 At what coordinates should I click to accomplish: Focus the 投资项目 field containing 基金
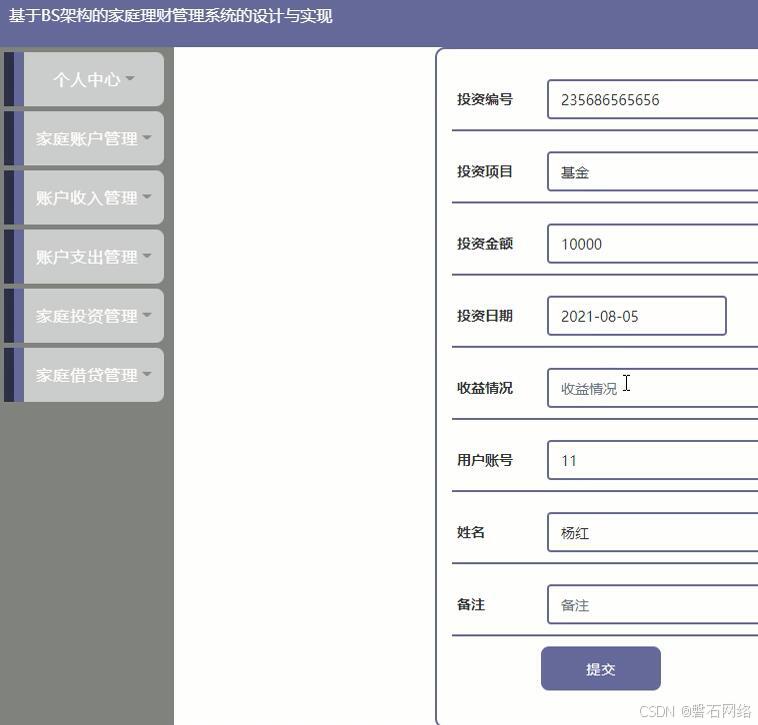coord(653,172)
